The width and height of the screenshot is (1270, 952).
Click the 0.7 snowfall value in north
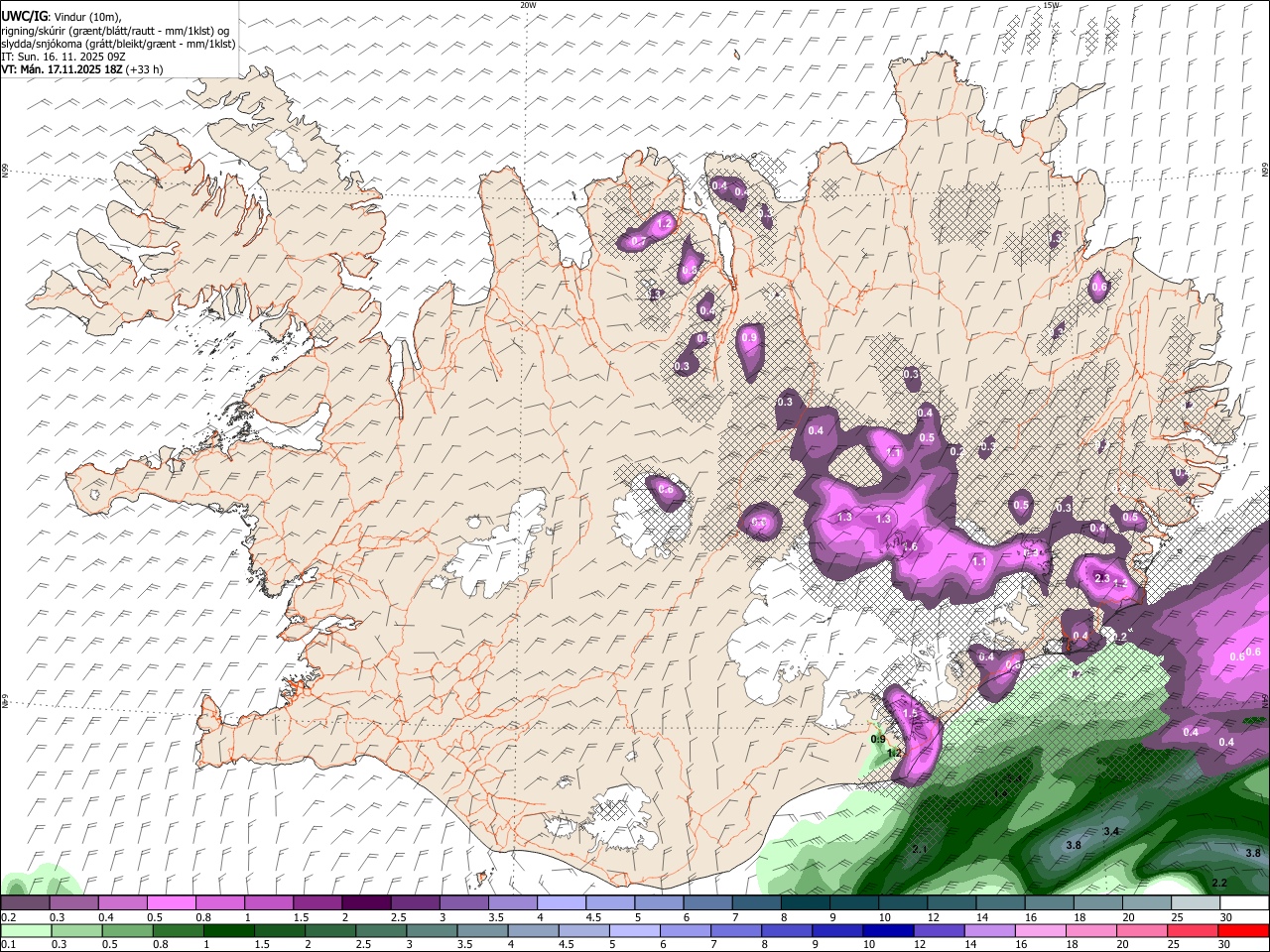coord(639,242)
